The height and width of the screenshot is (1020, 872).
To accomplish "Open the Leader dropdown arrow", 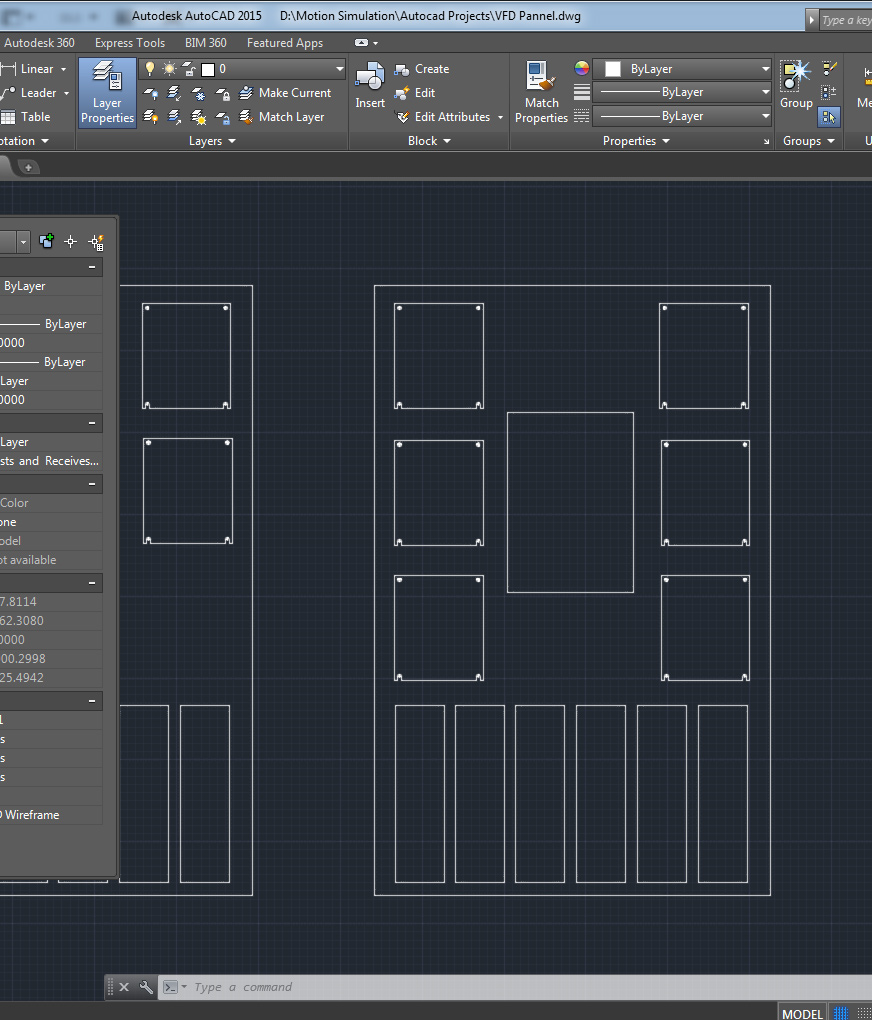I will [x=66, y=93].
